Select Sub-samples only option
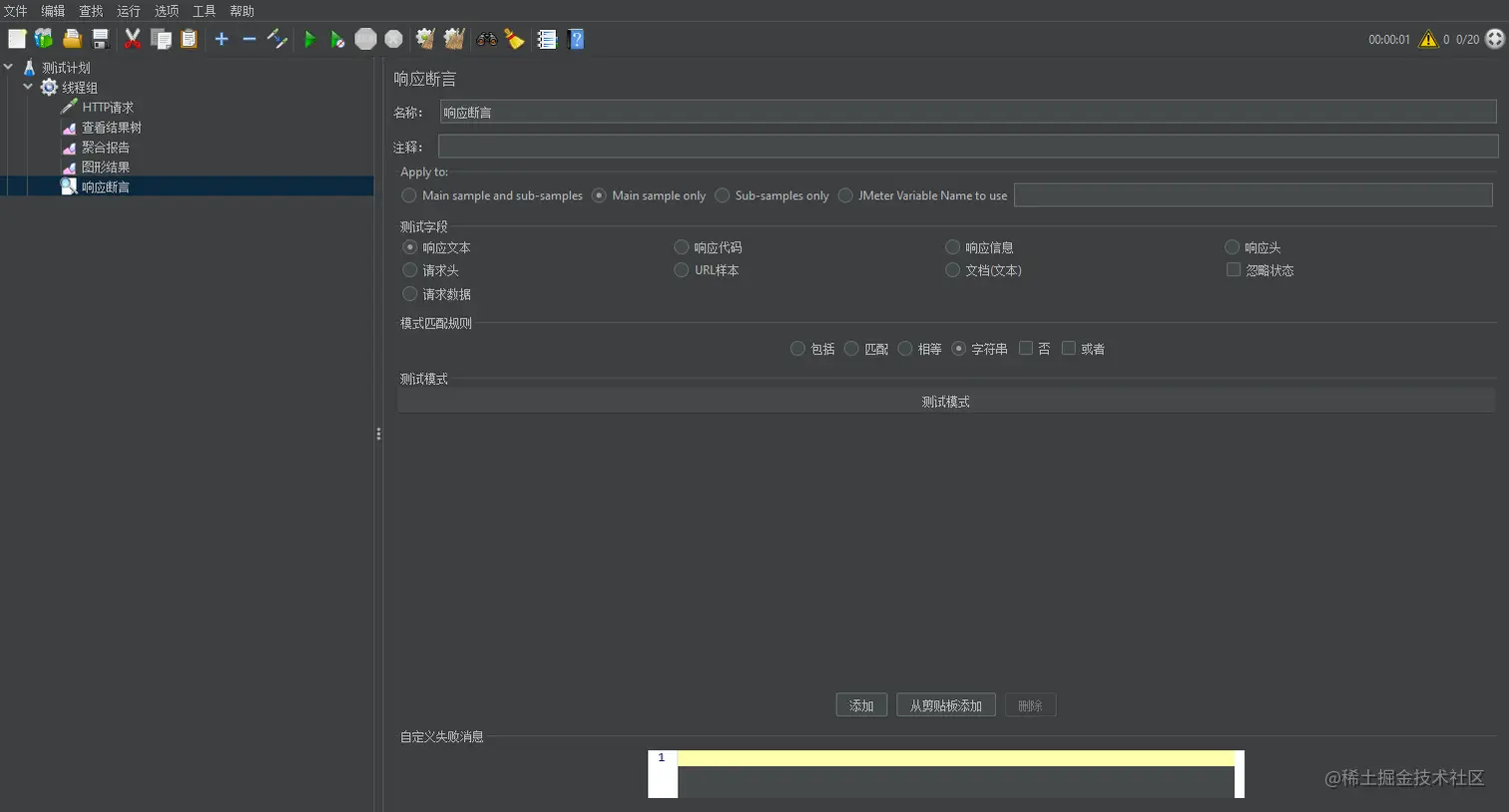Screen dimensions: 1509x812 coord(723,196)
